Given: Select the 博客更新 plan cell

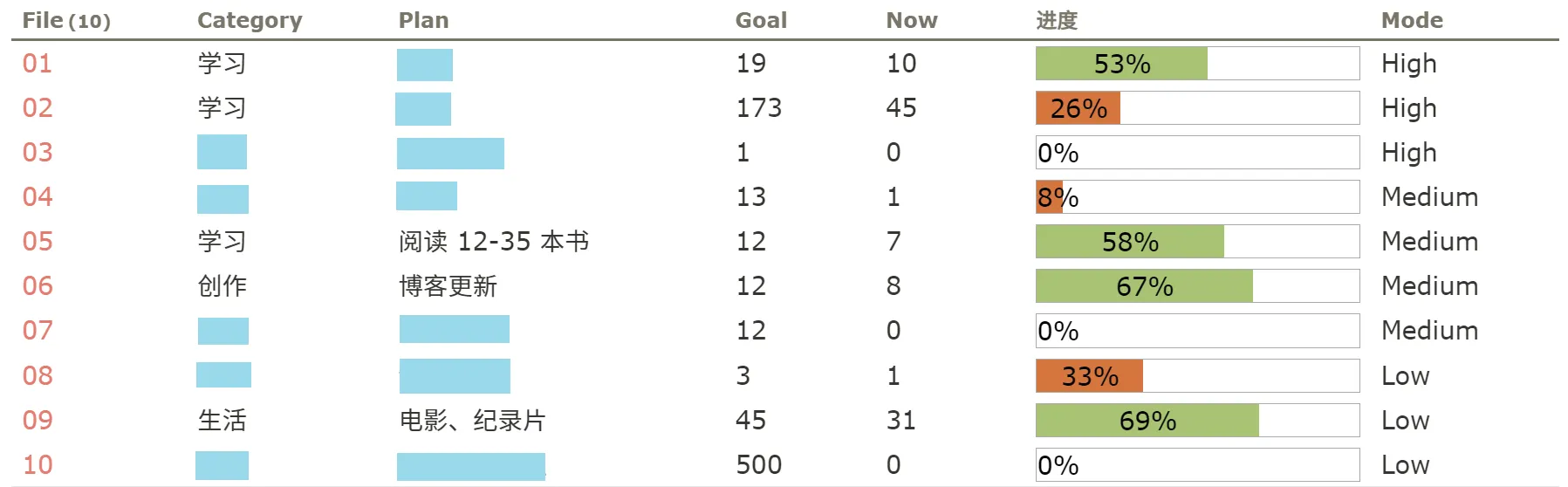Looking at the screenshot, I should pyautogui.click(x=448, y=286).
